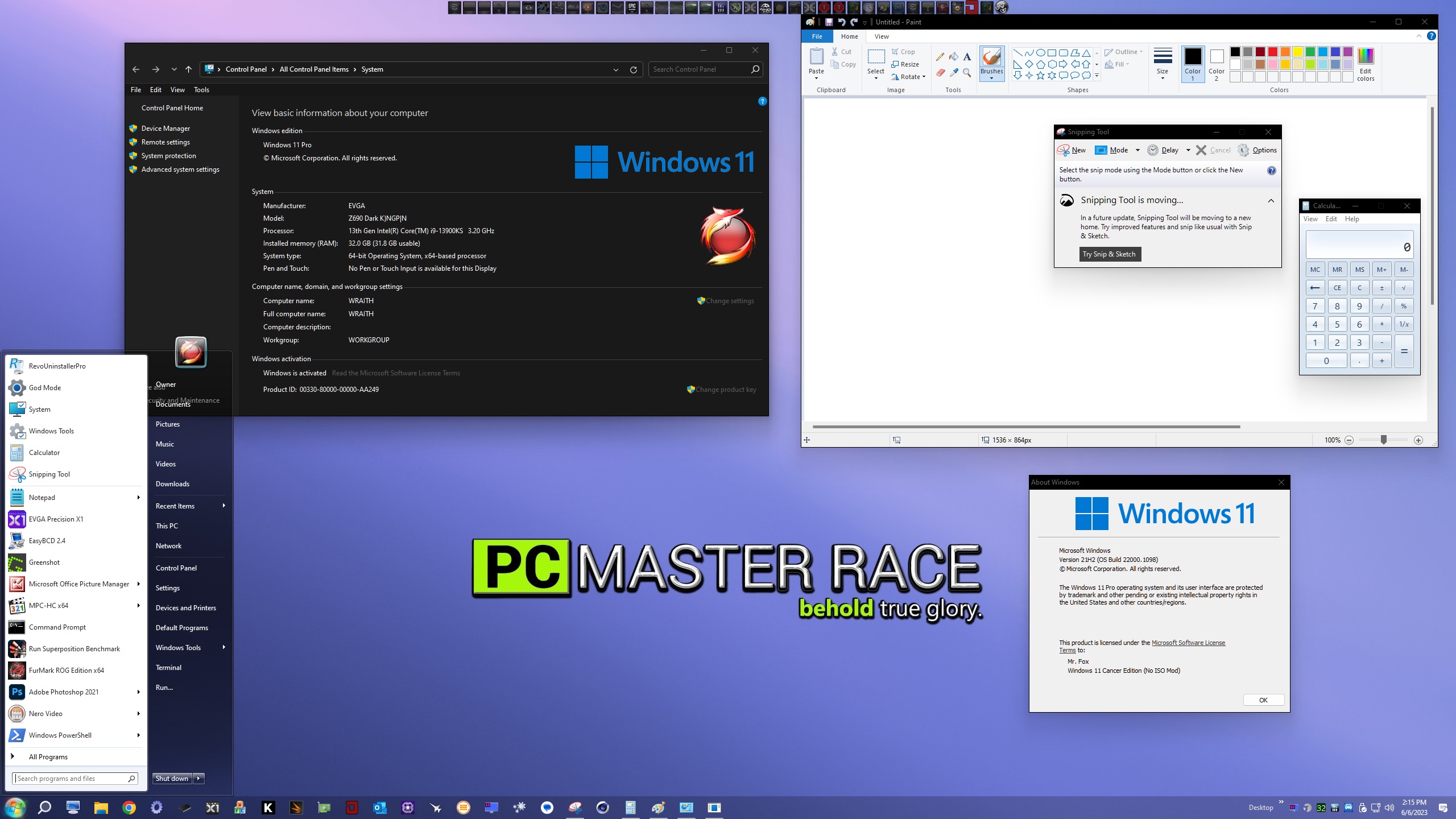Collapse the 'Snipping Tool is moving' notice
Screen dimensions: 1456x819
pos(1271,201)
